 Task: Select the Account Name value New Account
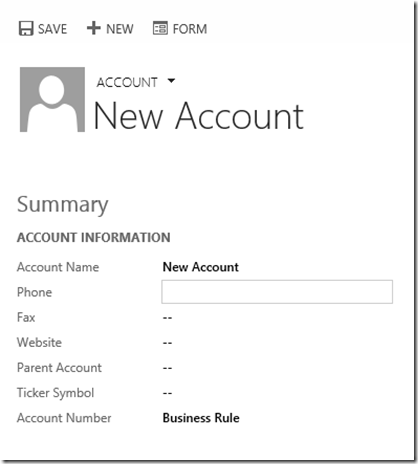coord(201,267)
